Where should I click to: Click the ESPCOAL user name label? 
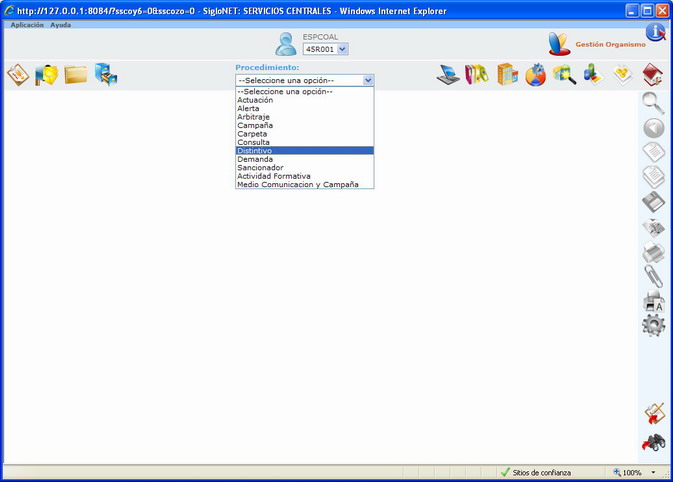point(320,37)
